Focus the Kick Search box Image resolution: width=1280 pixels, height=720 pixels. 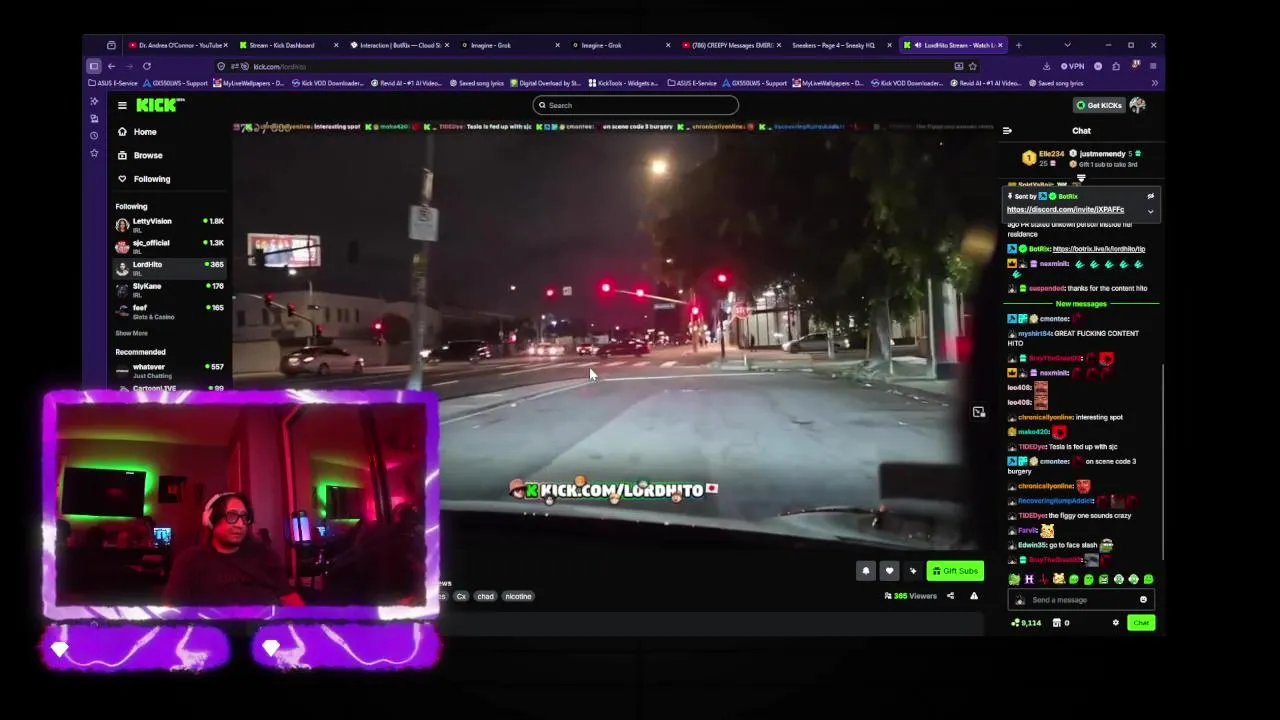click(636, 105)
